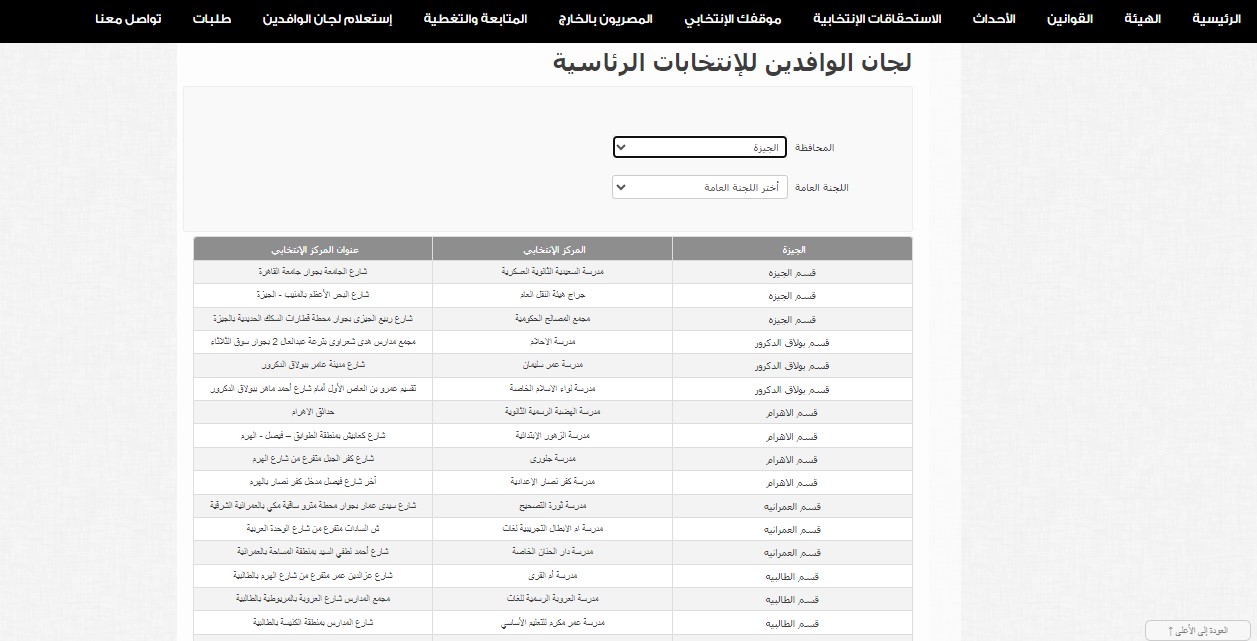Click address starting ش السادات متفرع
This screenshot has height=641, width=1257.
(x=313, y=529)
